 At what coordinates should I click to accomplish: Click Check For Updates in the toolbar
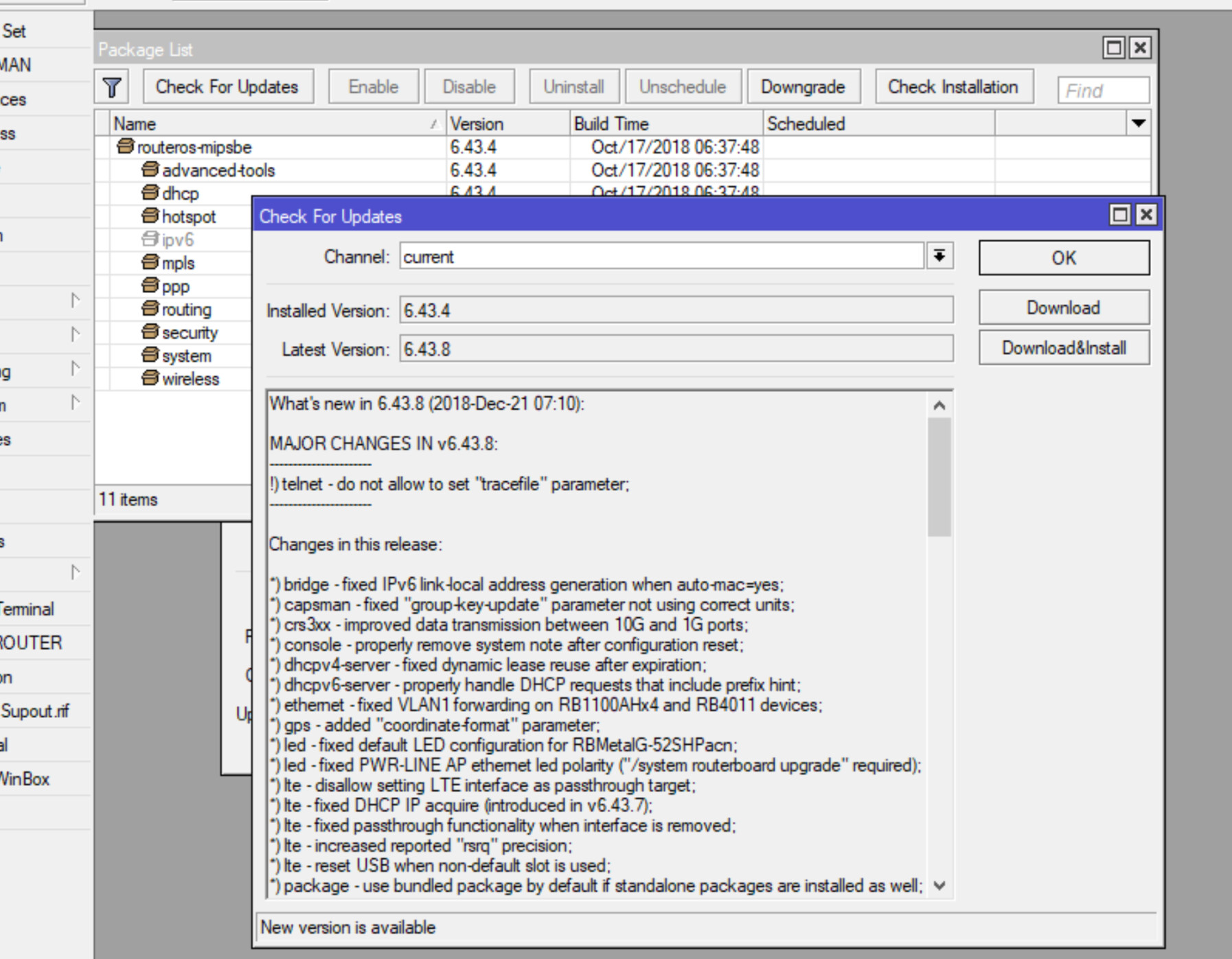[x=227, y=87]
